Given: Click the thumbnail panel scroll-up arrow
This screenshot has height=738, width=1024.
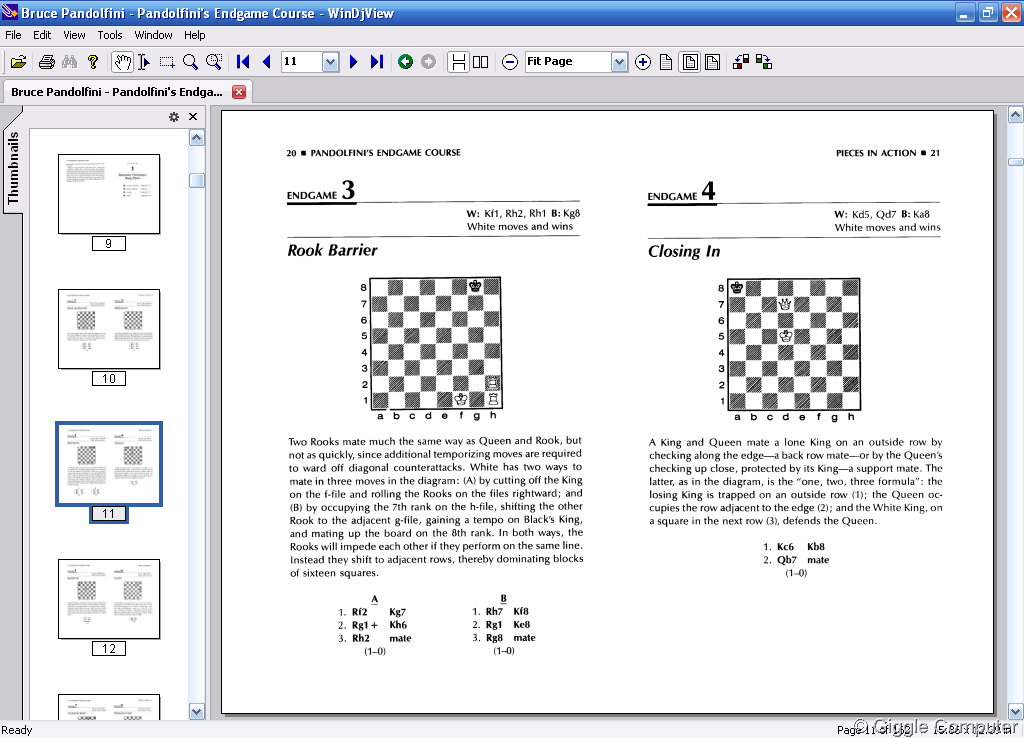Looking at the screenshot, I should click(x=197, y=138).
